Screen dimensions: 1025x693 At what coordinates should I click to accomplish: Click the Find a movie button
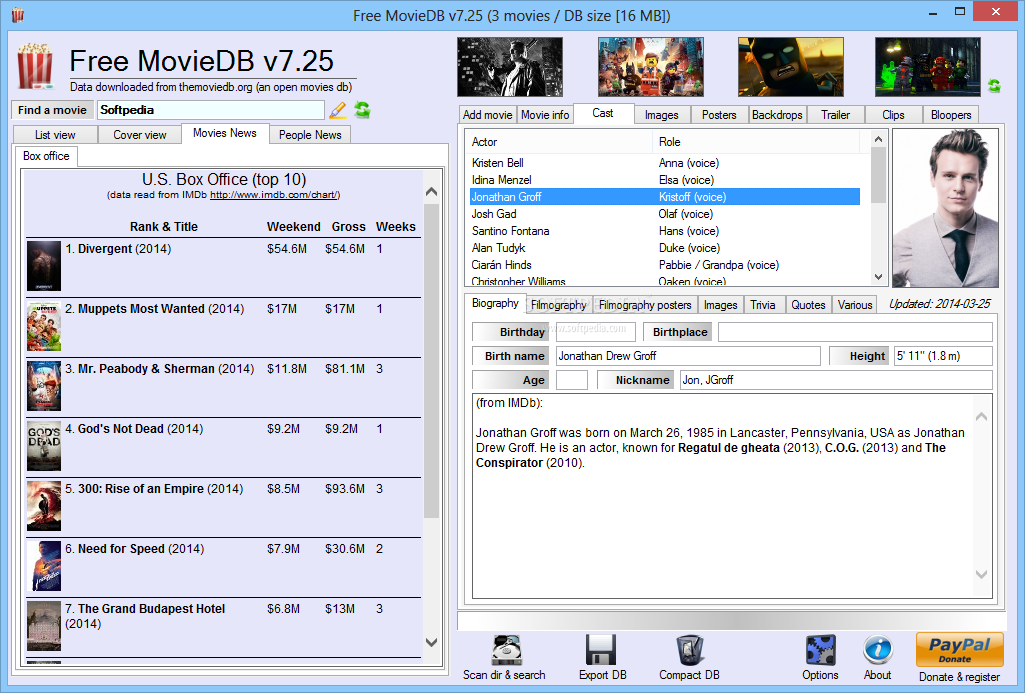point(52,110)
